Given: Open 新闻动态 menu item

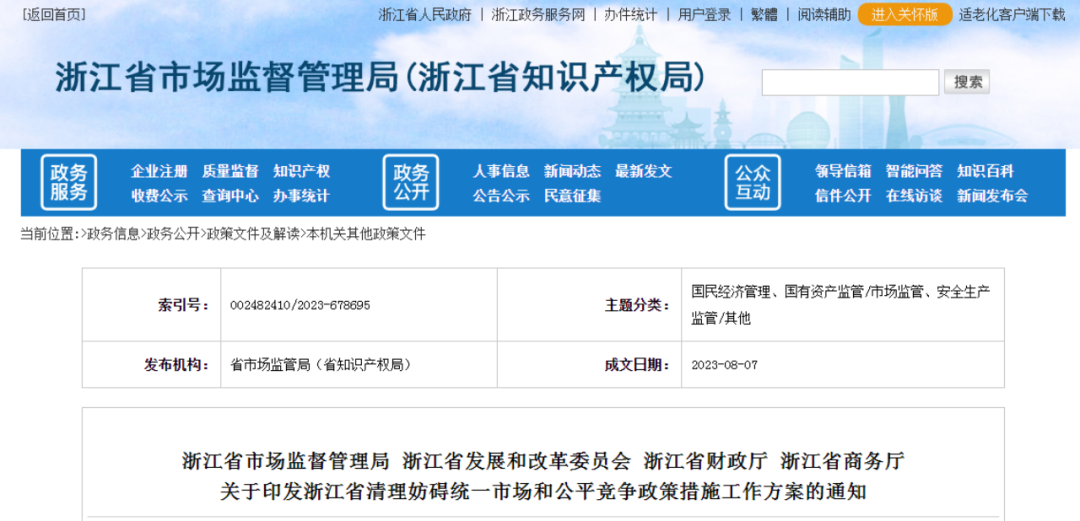Looking at the screenshot, I should point(572,171).
